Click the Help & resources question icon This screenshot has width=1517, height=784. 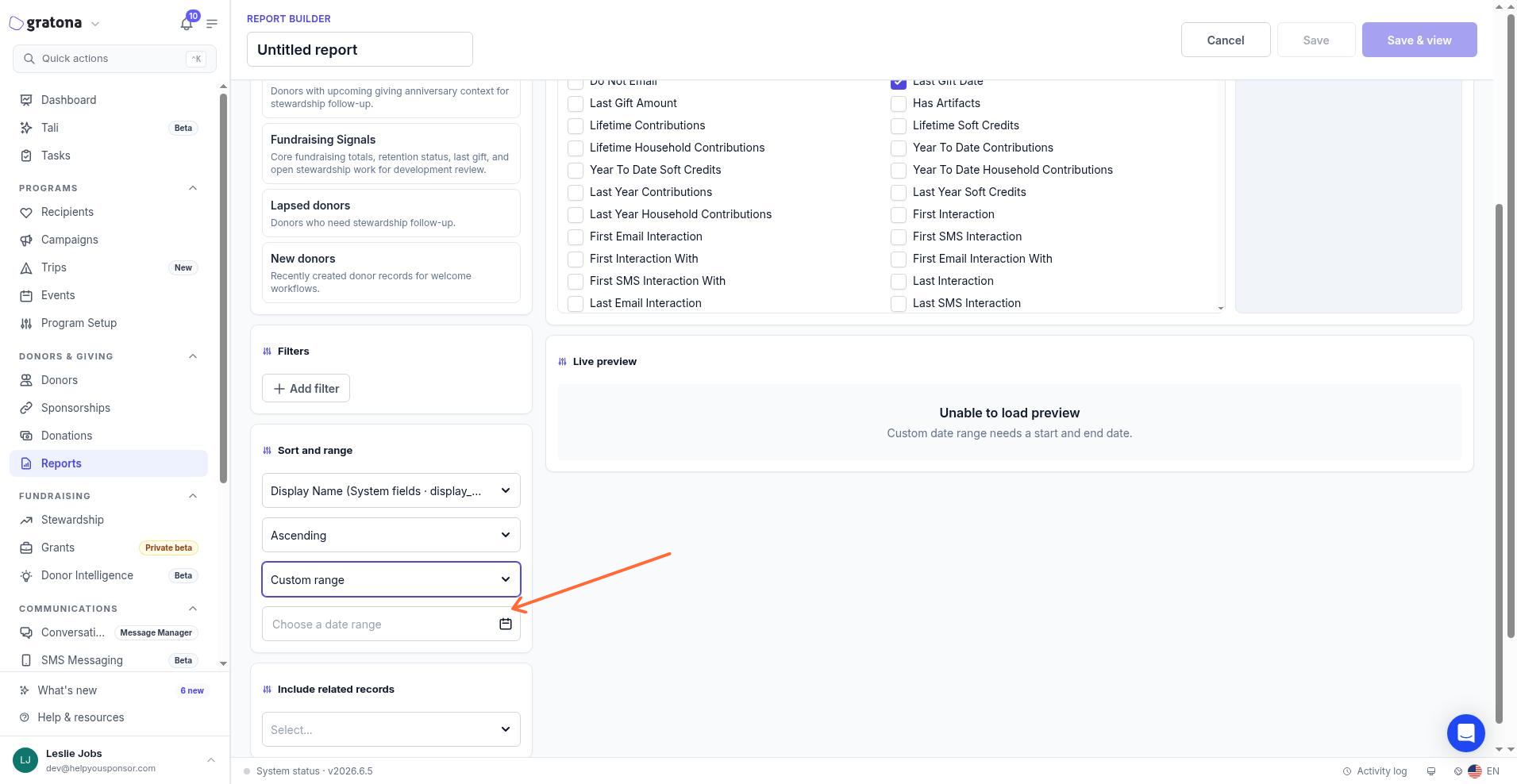click(x=25, y=717)
